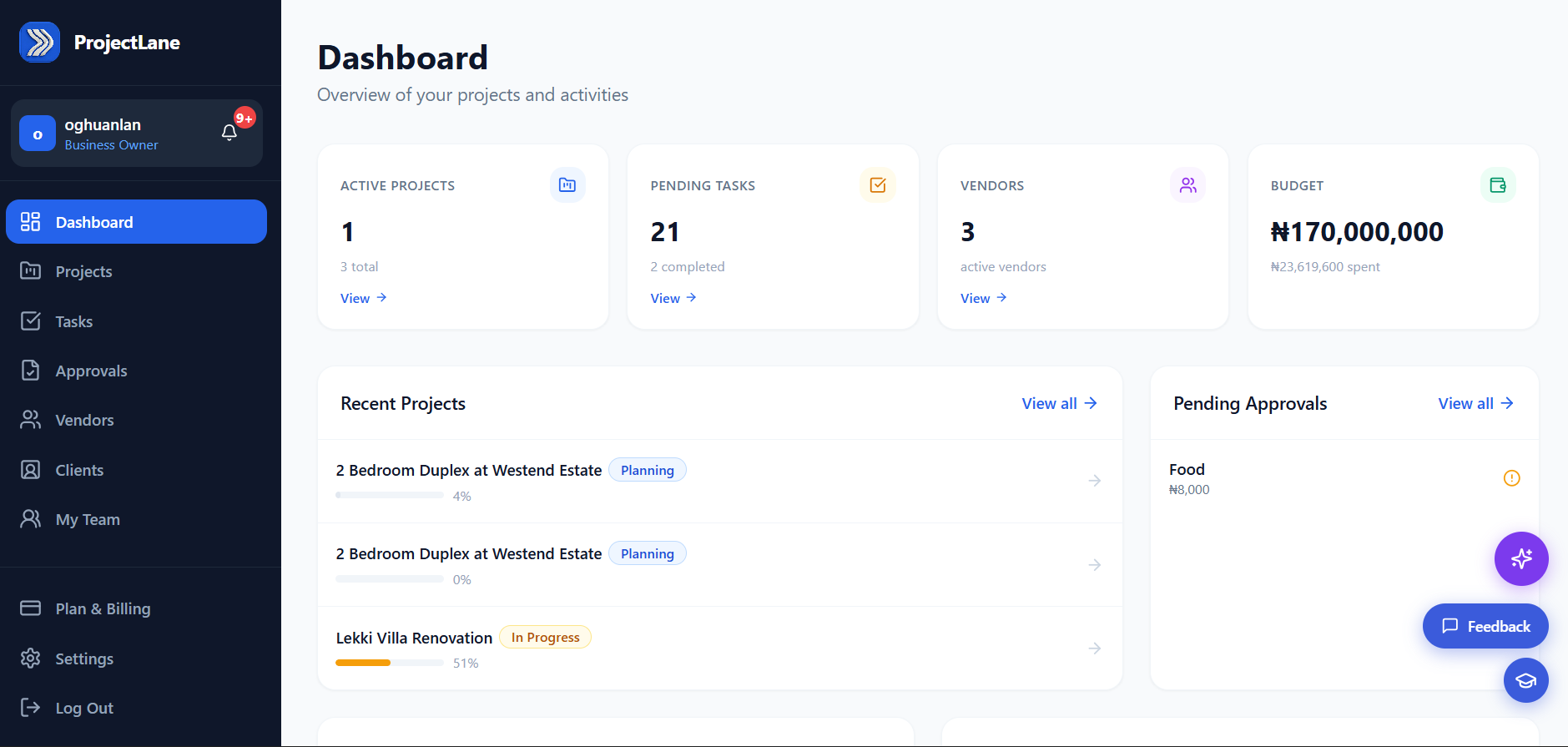This screenshot has height=747, width=1568.
Task: Click the Pending Tasks checkbox icon
Action: 878,185
